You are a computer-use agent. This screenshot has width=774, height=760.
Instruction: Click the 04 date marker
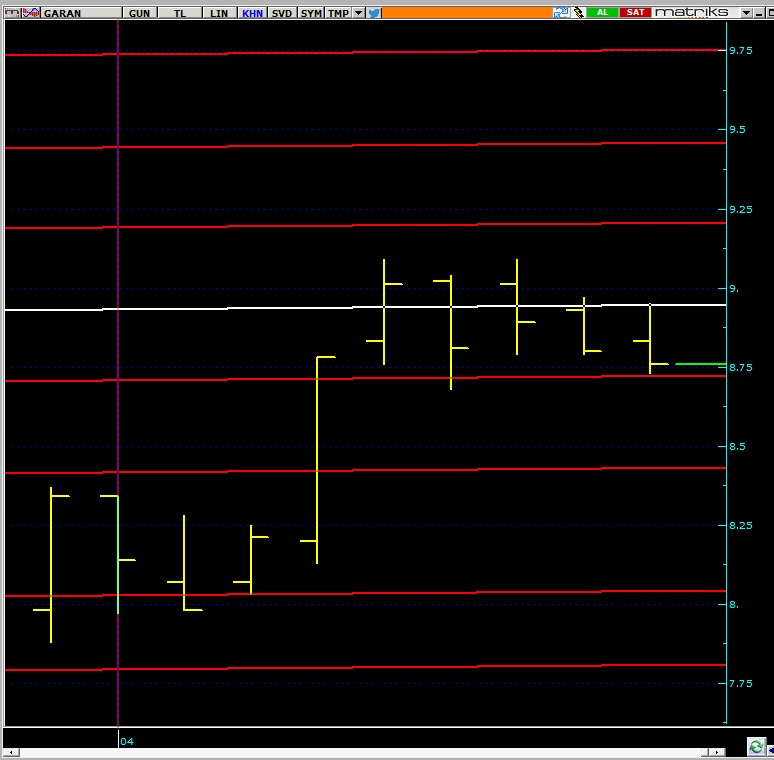click(127, 741)
